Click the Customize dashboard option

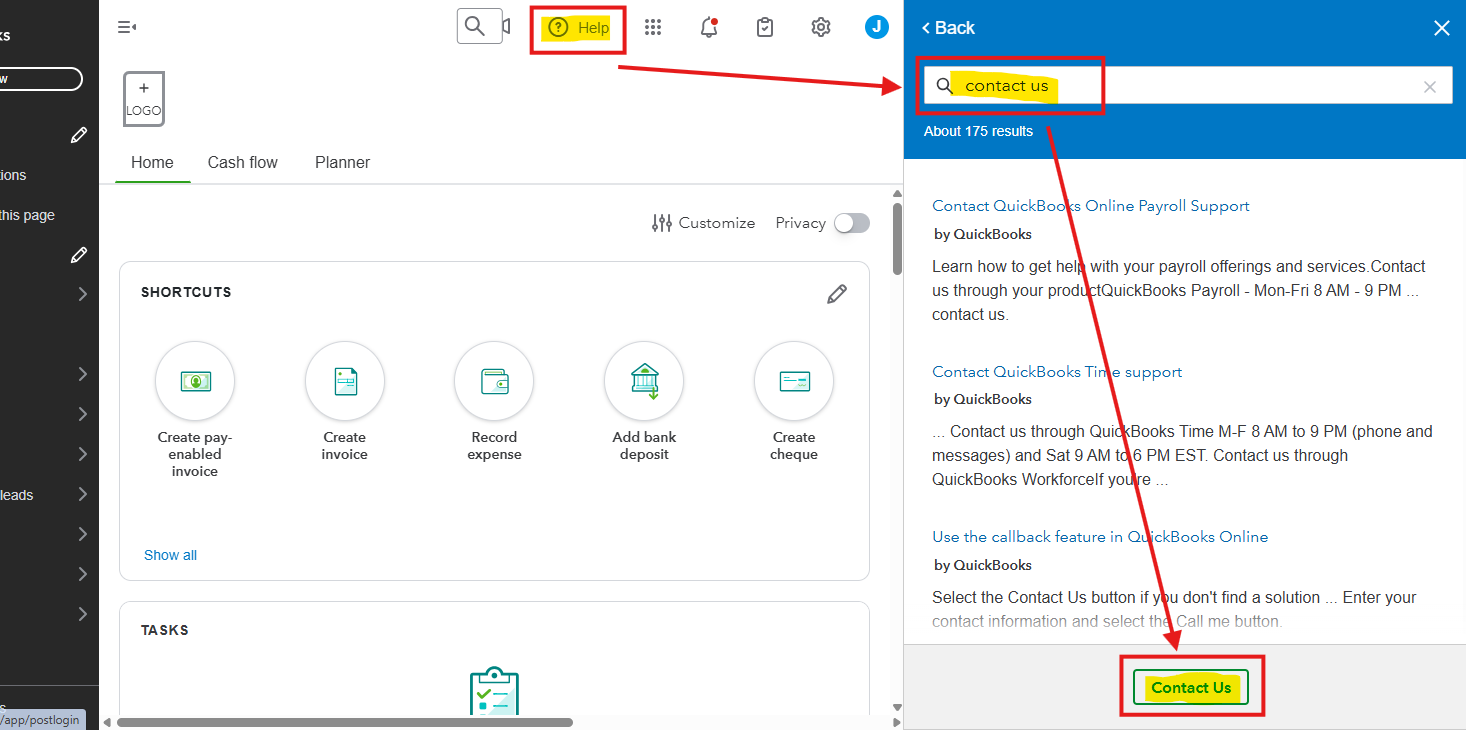point(703,223)
